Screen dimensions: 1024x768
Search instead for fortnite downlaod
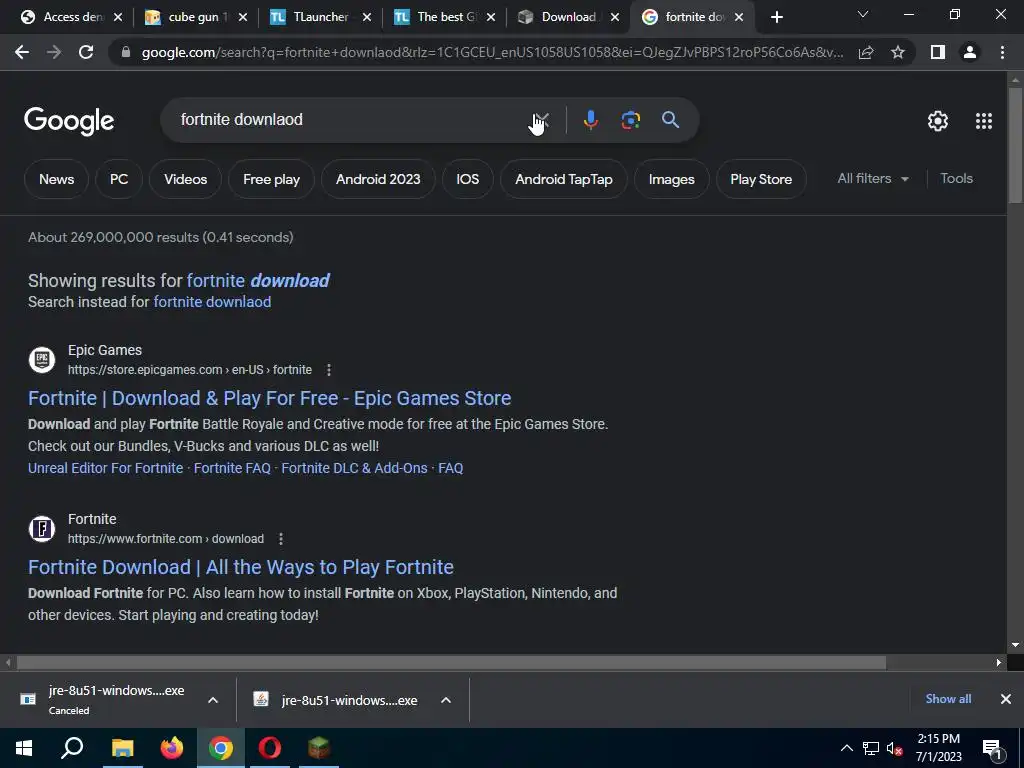212,302
